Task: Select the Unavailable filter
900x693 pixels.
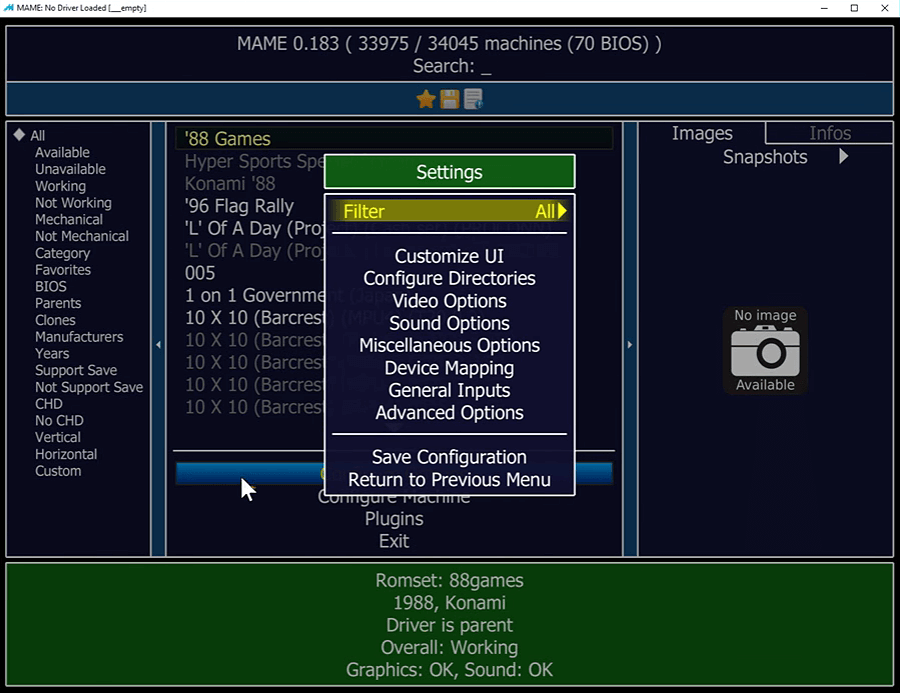Action: pyautogui.click(x=70, y=169)
